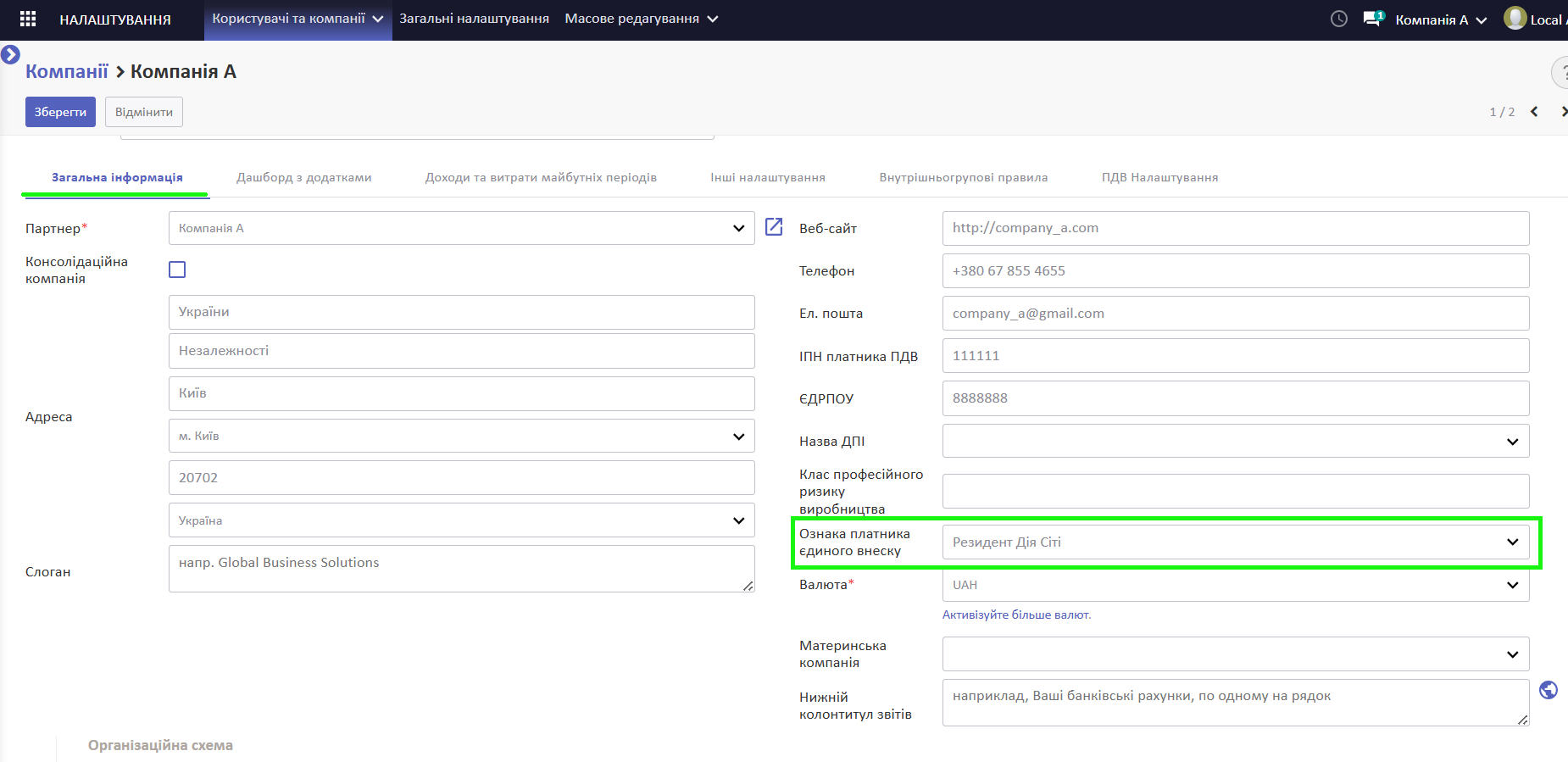Screen dimensions: 1568x762
Task: Toggle the Консолідаційна компанія checkbox
Action: pyautogui.click(x=177, y=270)
